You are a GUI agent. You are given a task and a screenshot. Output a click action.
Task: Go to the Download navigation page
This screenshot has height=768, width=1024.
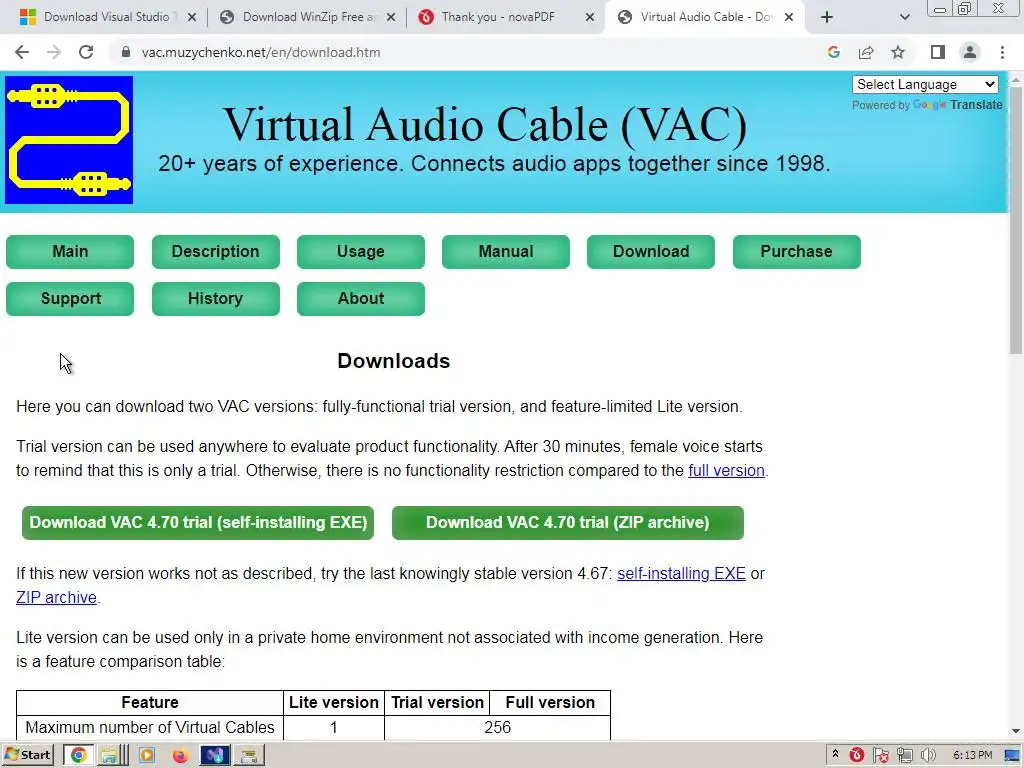pyautogui.click(x=651, y=251)
